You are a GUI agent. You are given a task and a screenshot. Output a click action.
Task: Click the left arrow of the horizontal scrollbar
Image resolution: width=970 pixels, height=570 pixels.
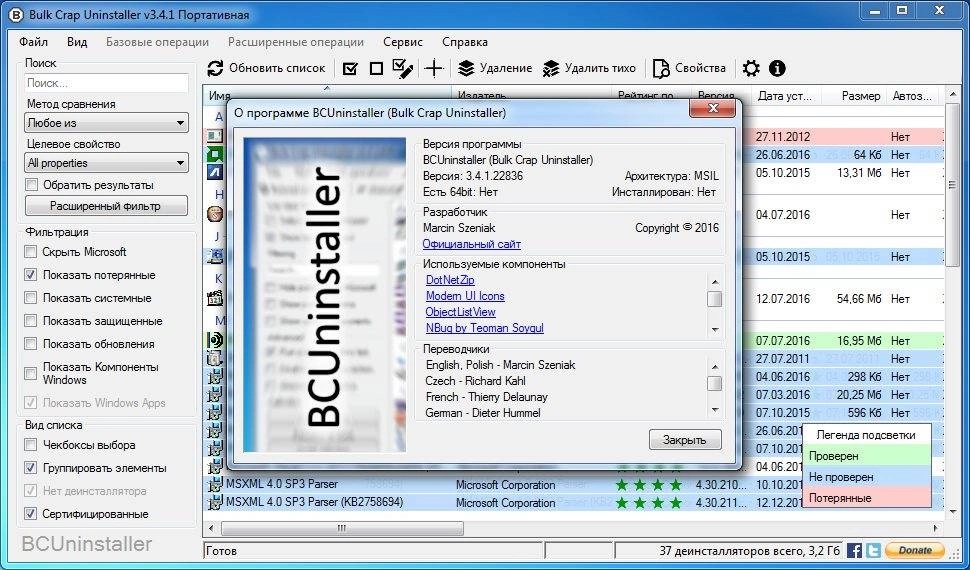click(212, 529)
